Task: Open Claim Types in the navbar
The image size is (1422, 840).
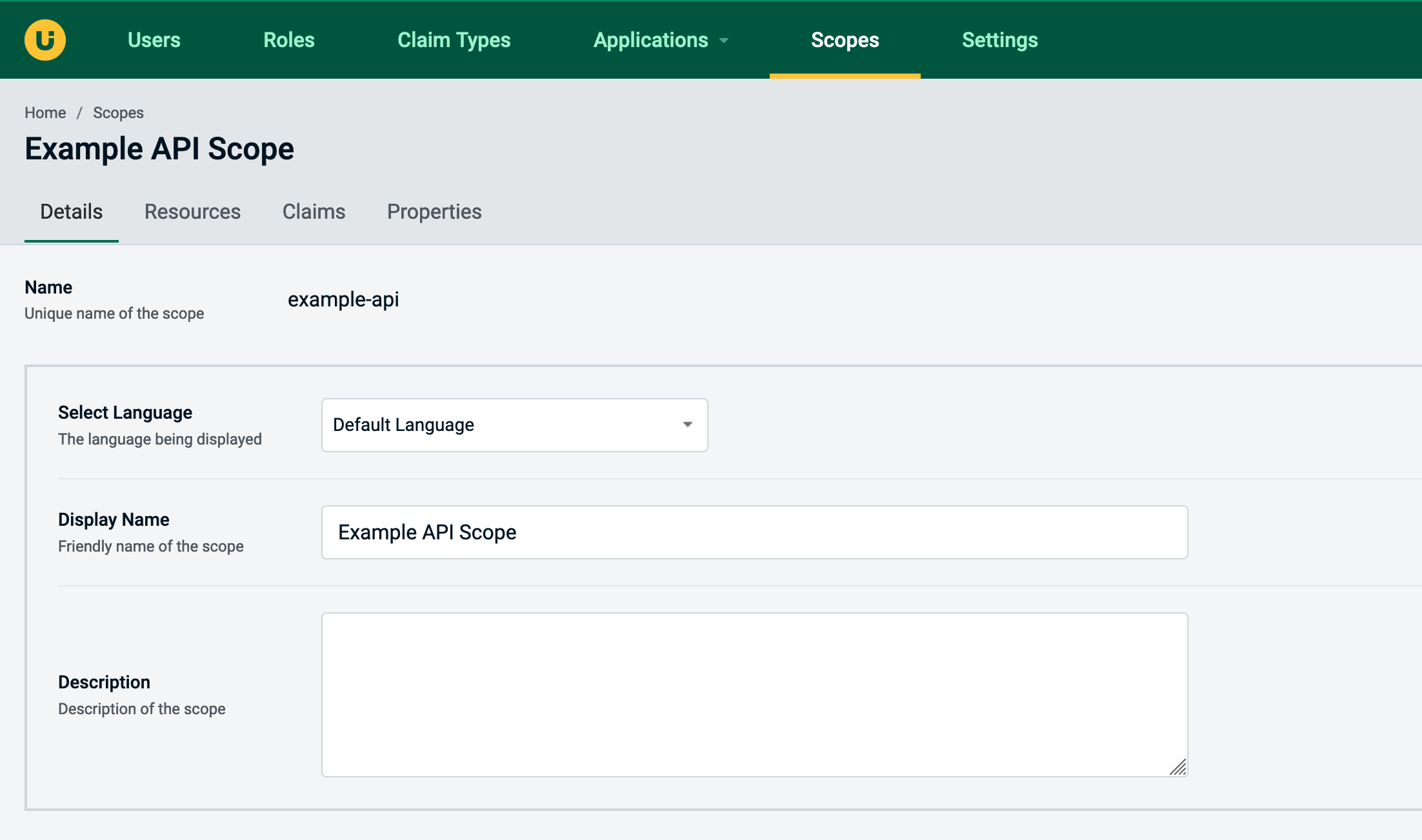Action: pos(454,40)
